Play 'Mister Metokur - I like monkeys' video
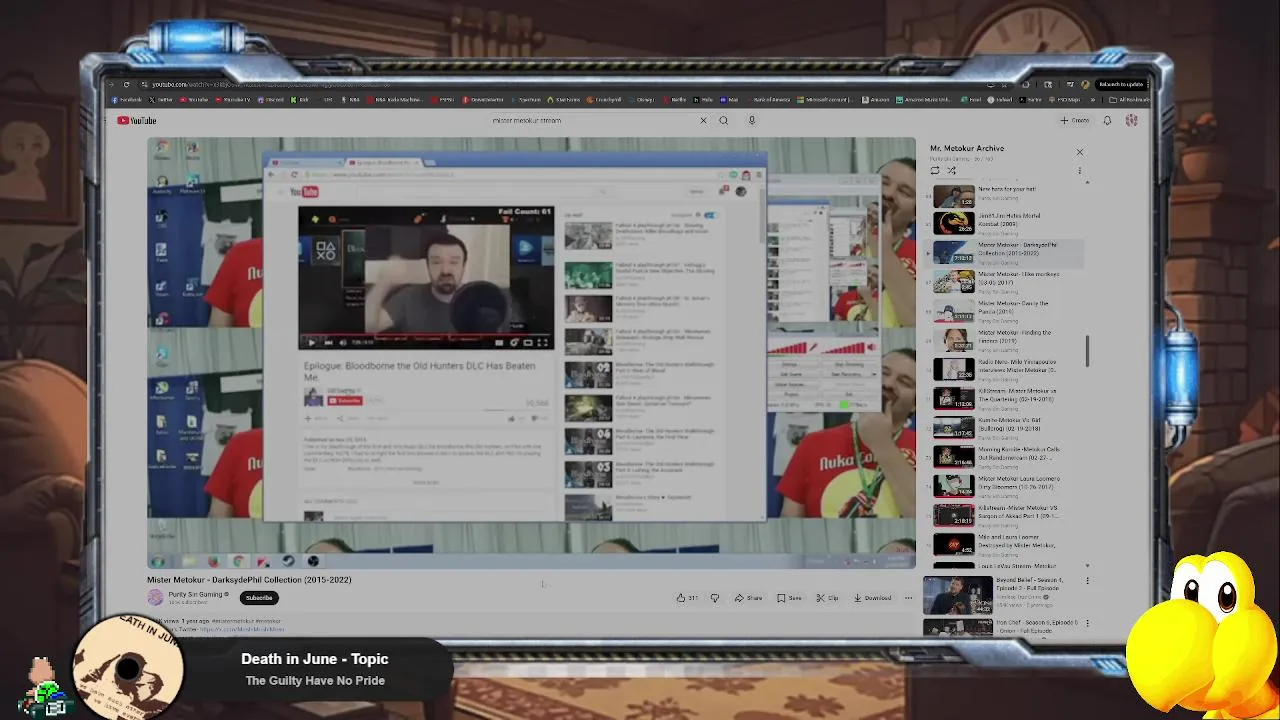This screenshot has height=720, width=1280. (x=1002, y=281)
